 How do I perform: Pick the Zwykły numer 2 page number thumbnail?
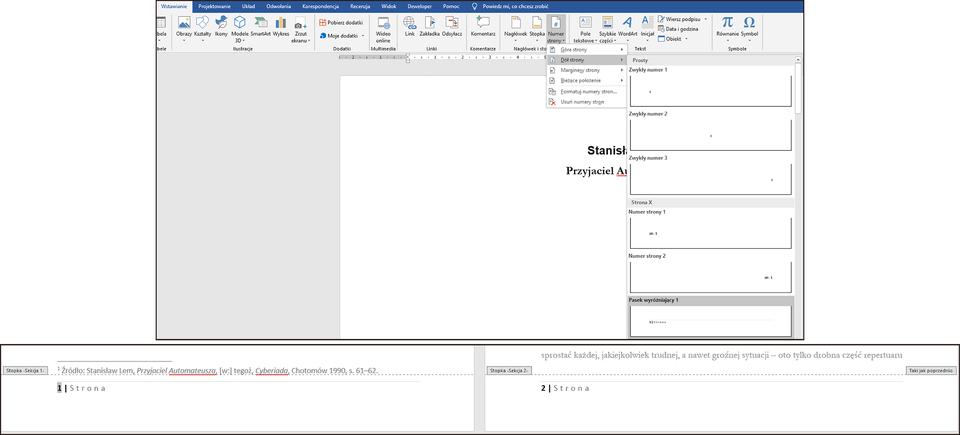tap(710, 135)
